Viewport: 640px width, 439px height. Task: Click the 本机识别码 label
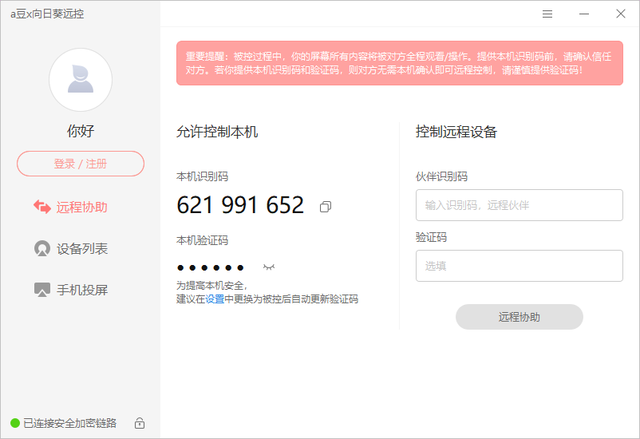(202, 176)
